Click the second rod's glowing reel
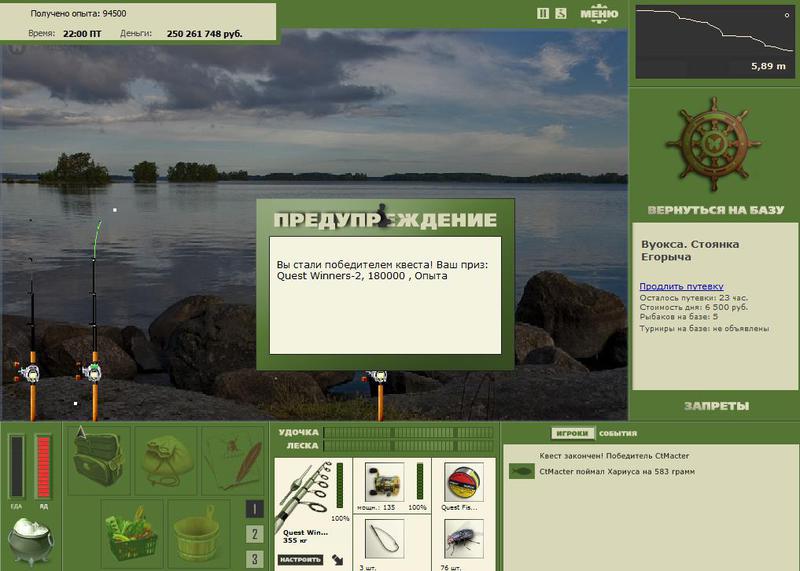Viewport: 800px width, 571px height. [92, 371]
